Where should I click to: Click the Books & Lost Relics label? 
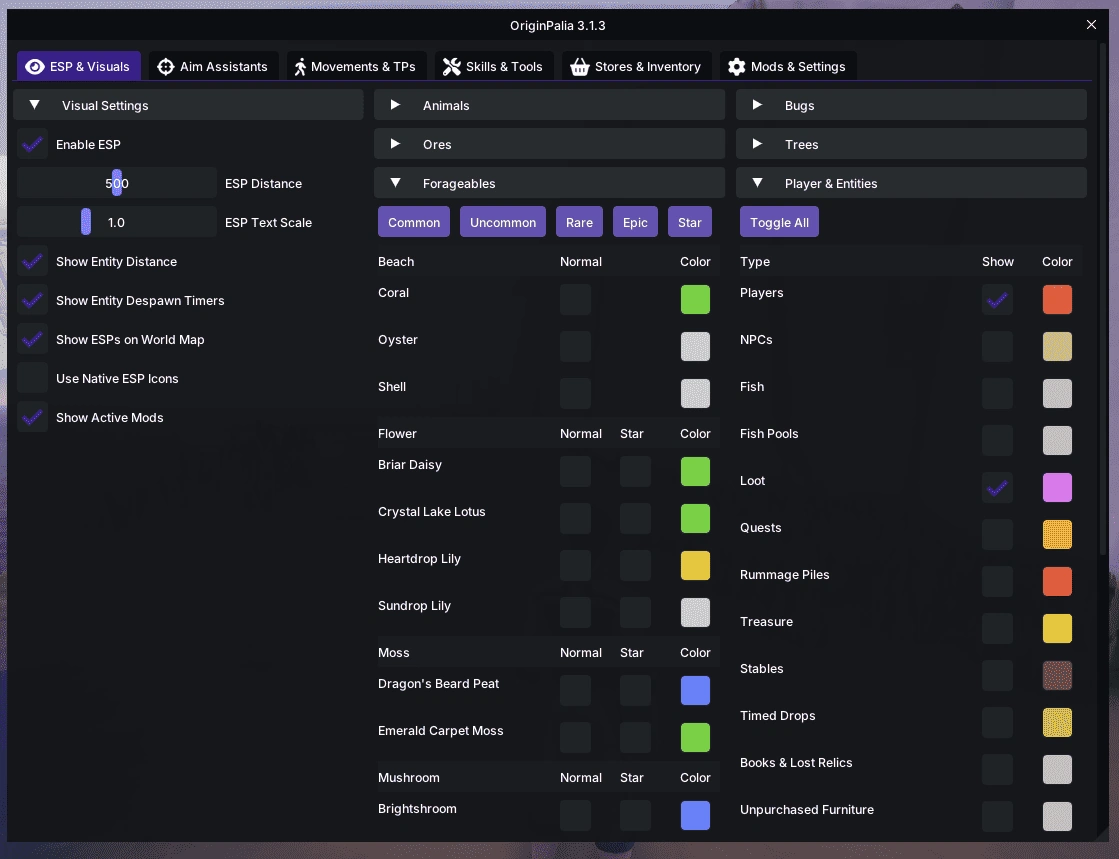coord(796,763)
